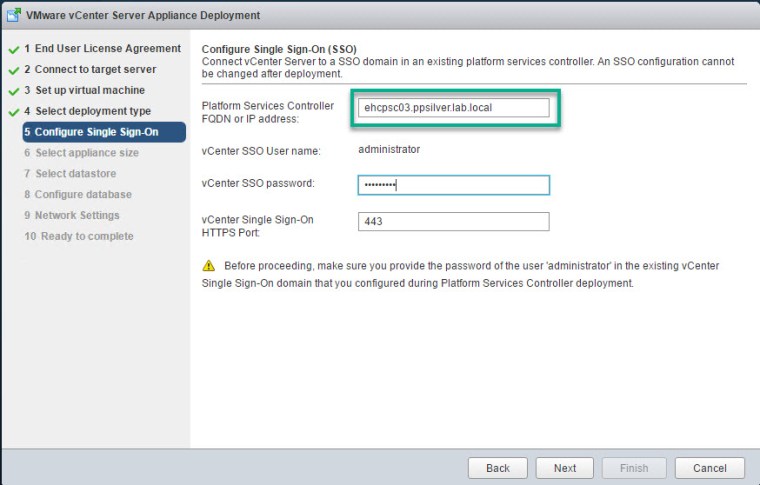Click the yellow warning triangle icon
This screenshot has height=485, width=760.
click(208, 266)
